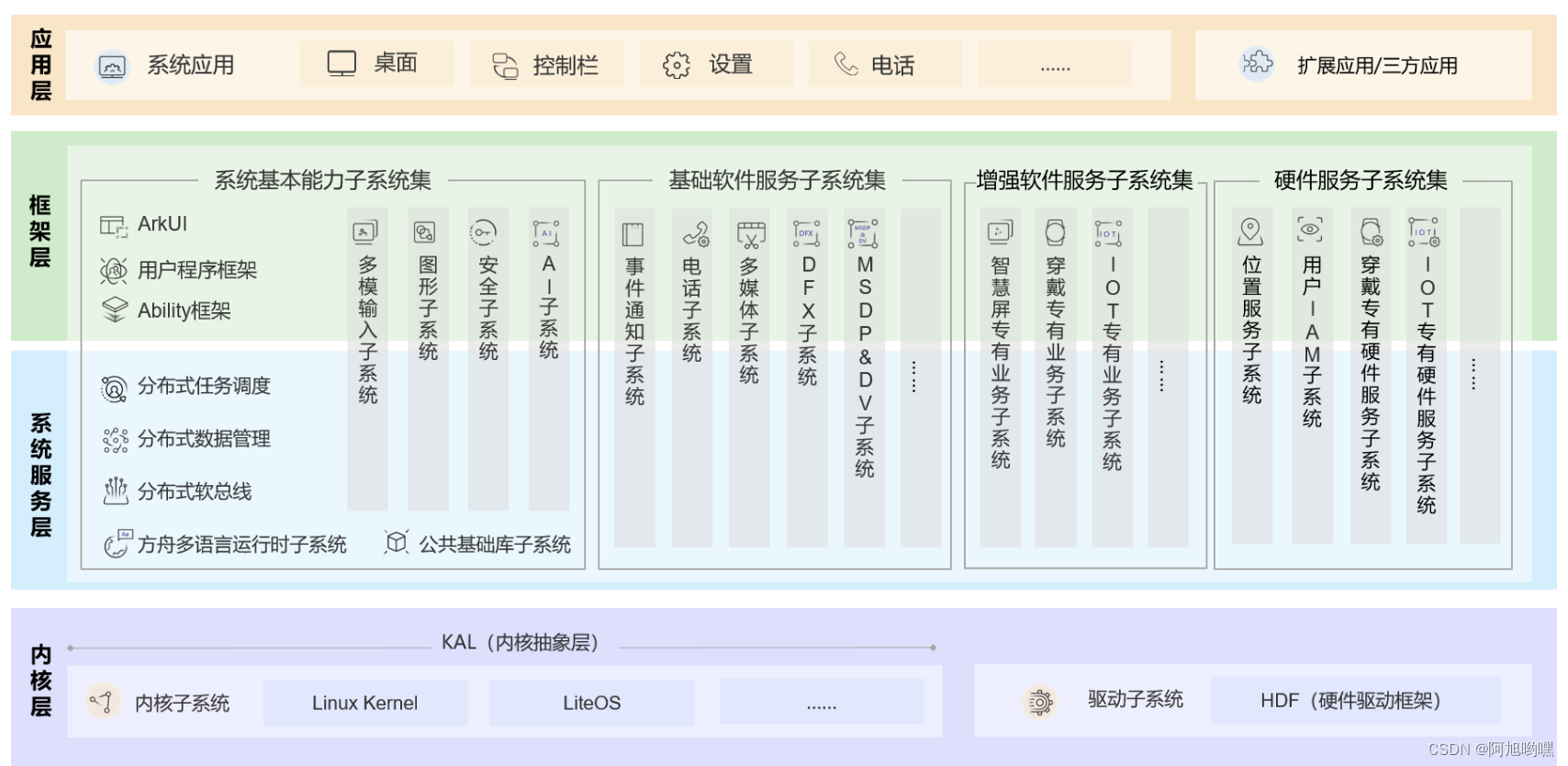This screenshot has width=1568, height=766.
Task: Click the HDF（硬件驱动框架）box
Action: click(1355, 701)
